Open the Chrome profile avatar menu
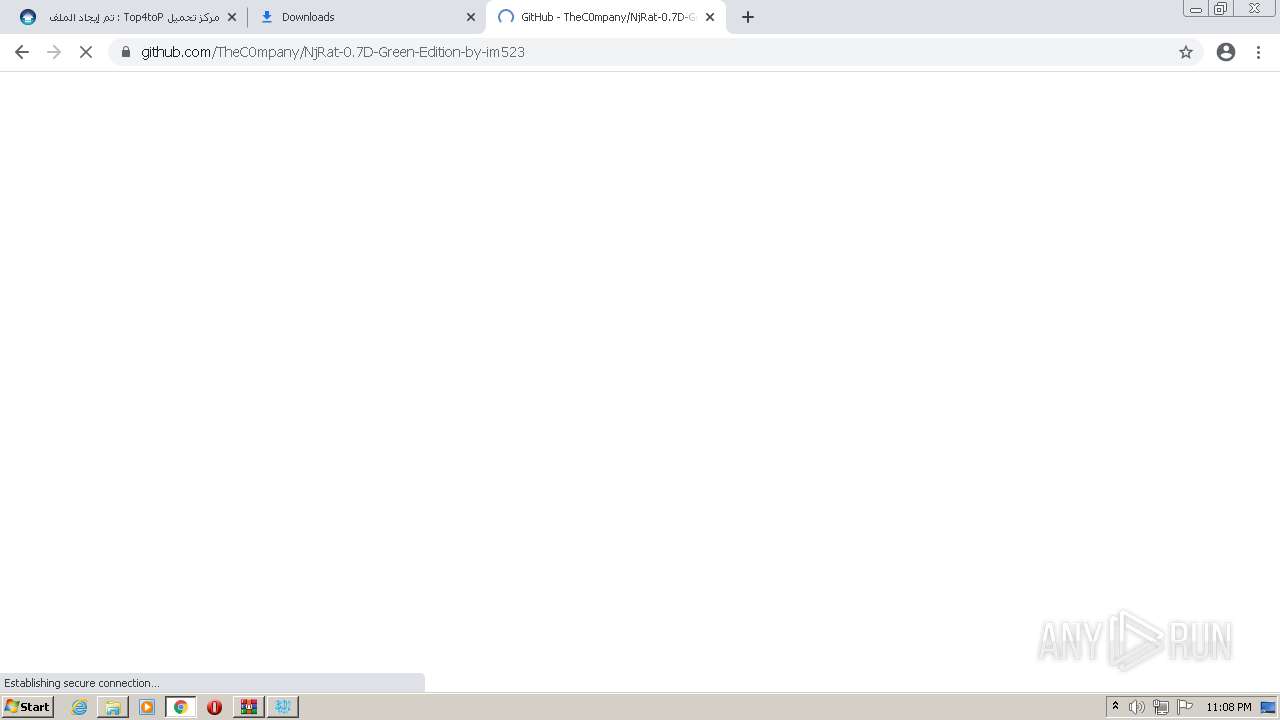This screenshot has width=1280, height=720. [x=1226, y=52]
